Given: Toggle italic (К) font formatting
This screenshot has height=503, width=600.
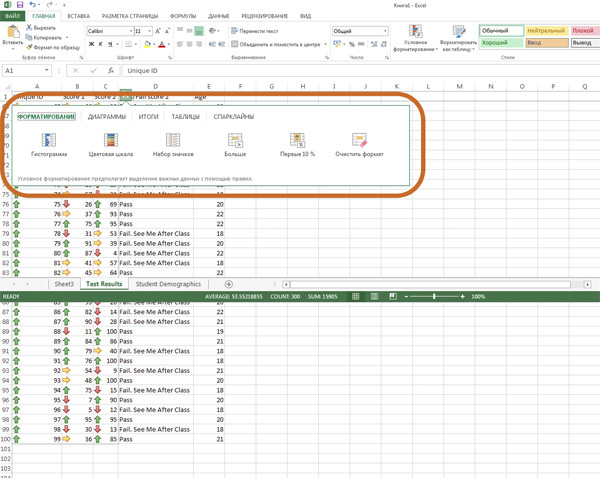Looking at the screenshot, I should click(100, 45).
